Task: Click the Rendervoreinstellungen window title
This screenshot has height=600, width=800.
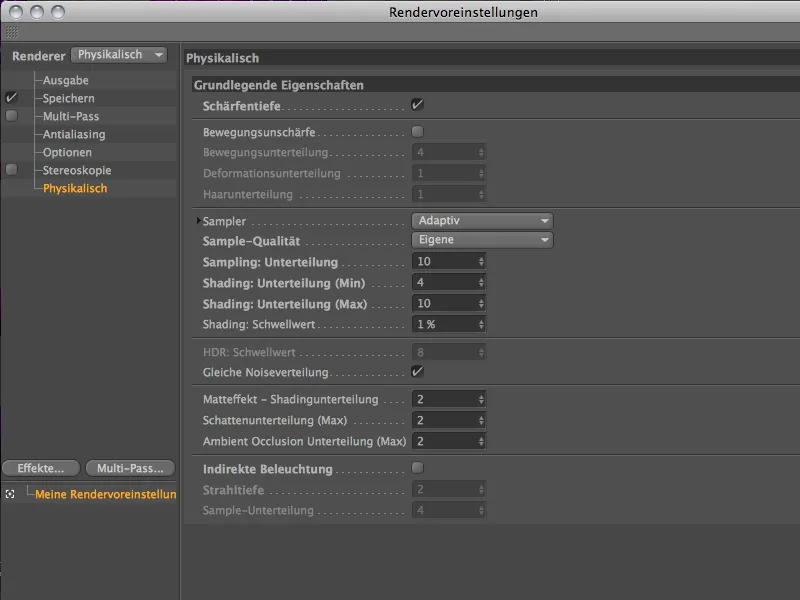Action: (463, 12)
